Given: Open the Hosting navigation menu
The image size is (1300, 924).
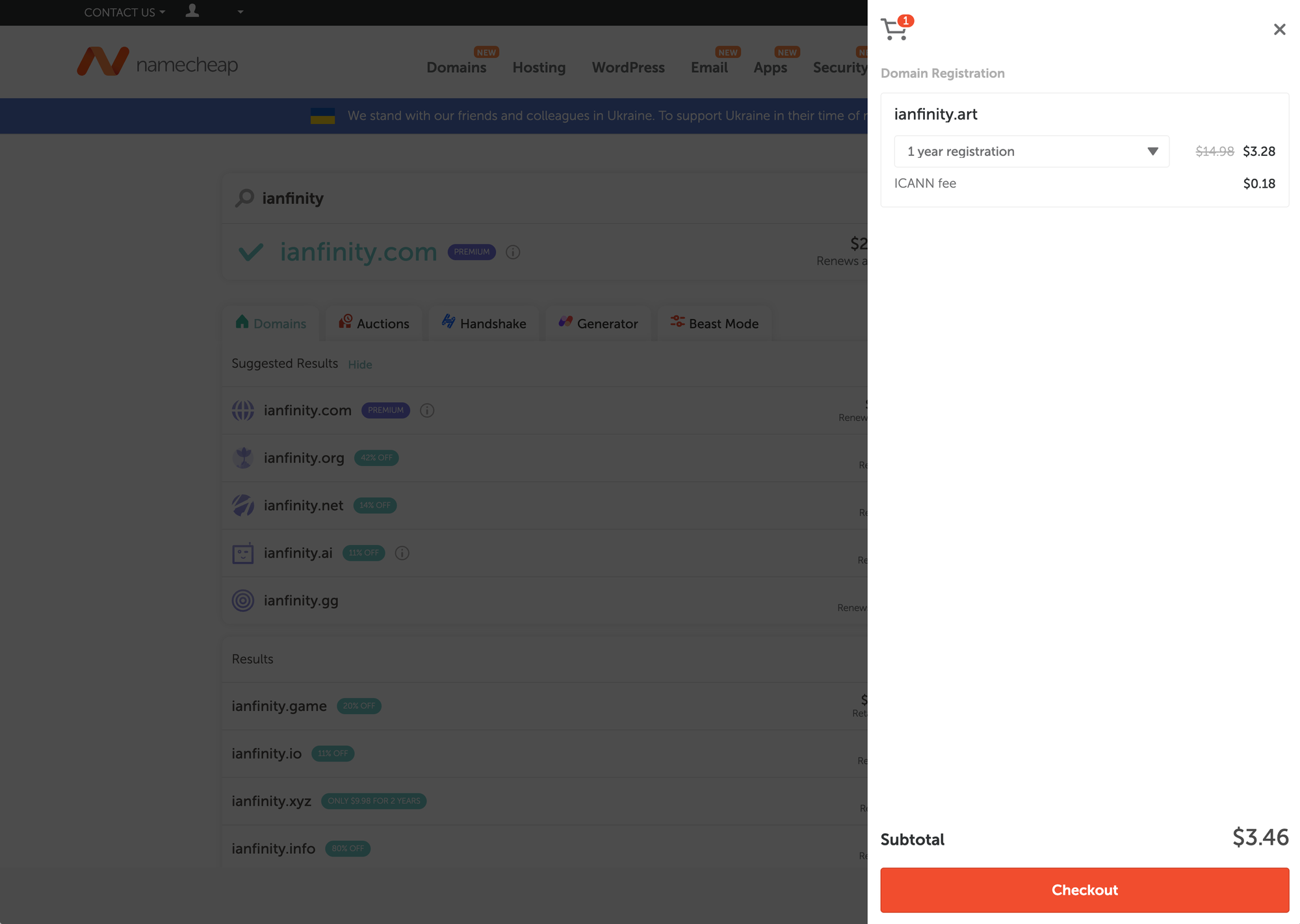Looking at the screenshot, I should (539, 67).
